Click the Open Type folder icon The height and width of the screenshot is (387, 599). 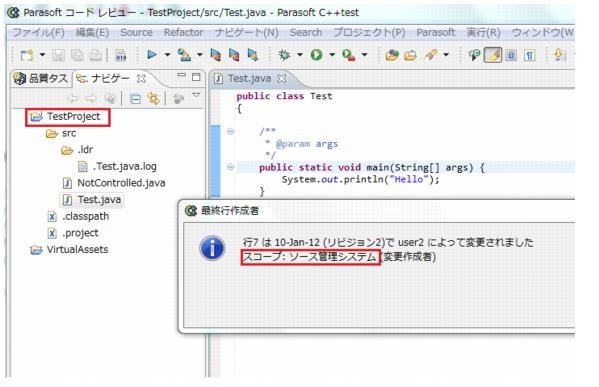pos(392,55)
